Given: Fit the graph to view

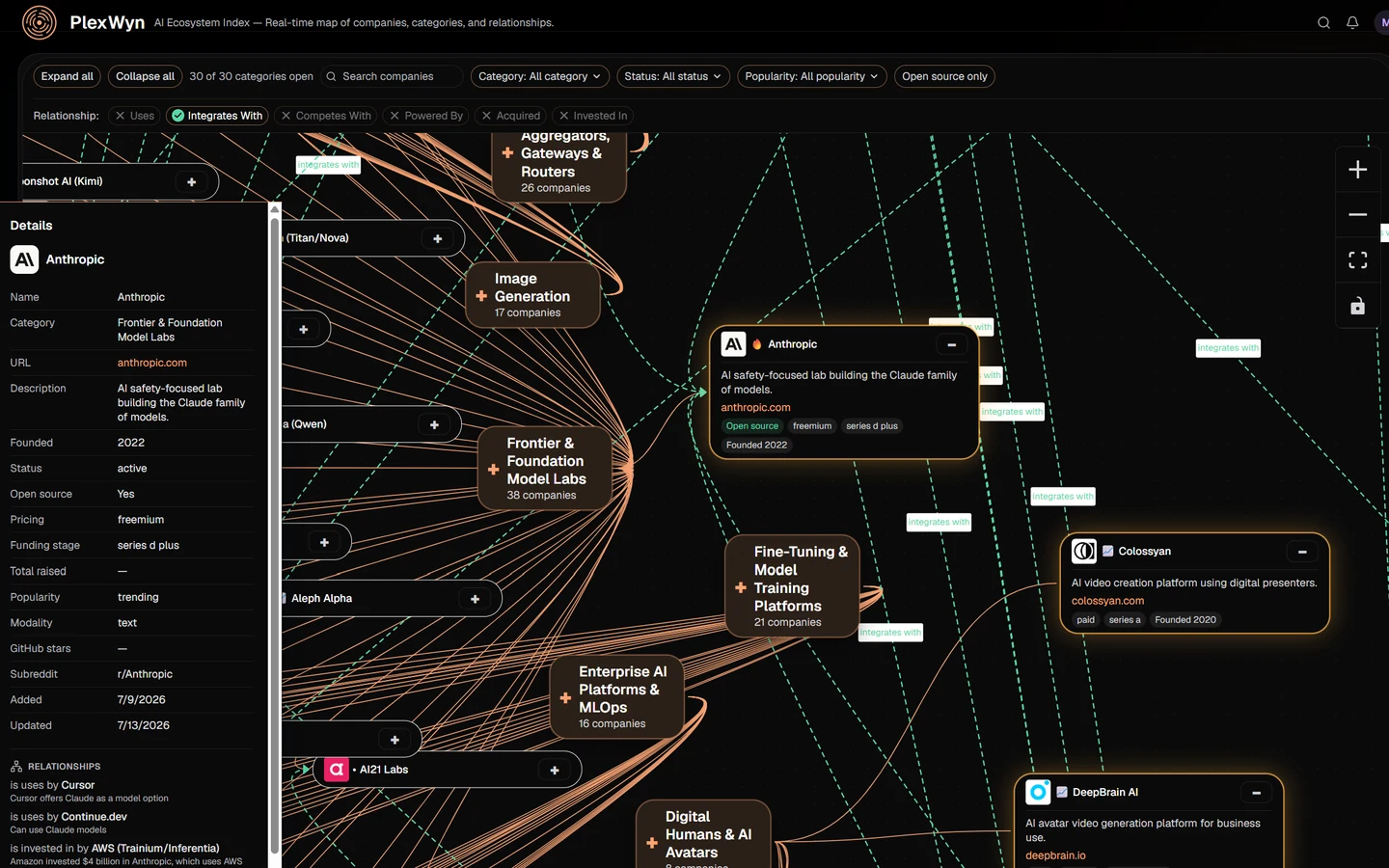Looking at the screenshot, I should pyautogui.click(x=1357, y=259).
